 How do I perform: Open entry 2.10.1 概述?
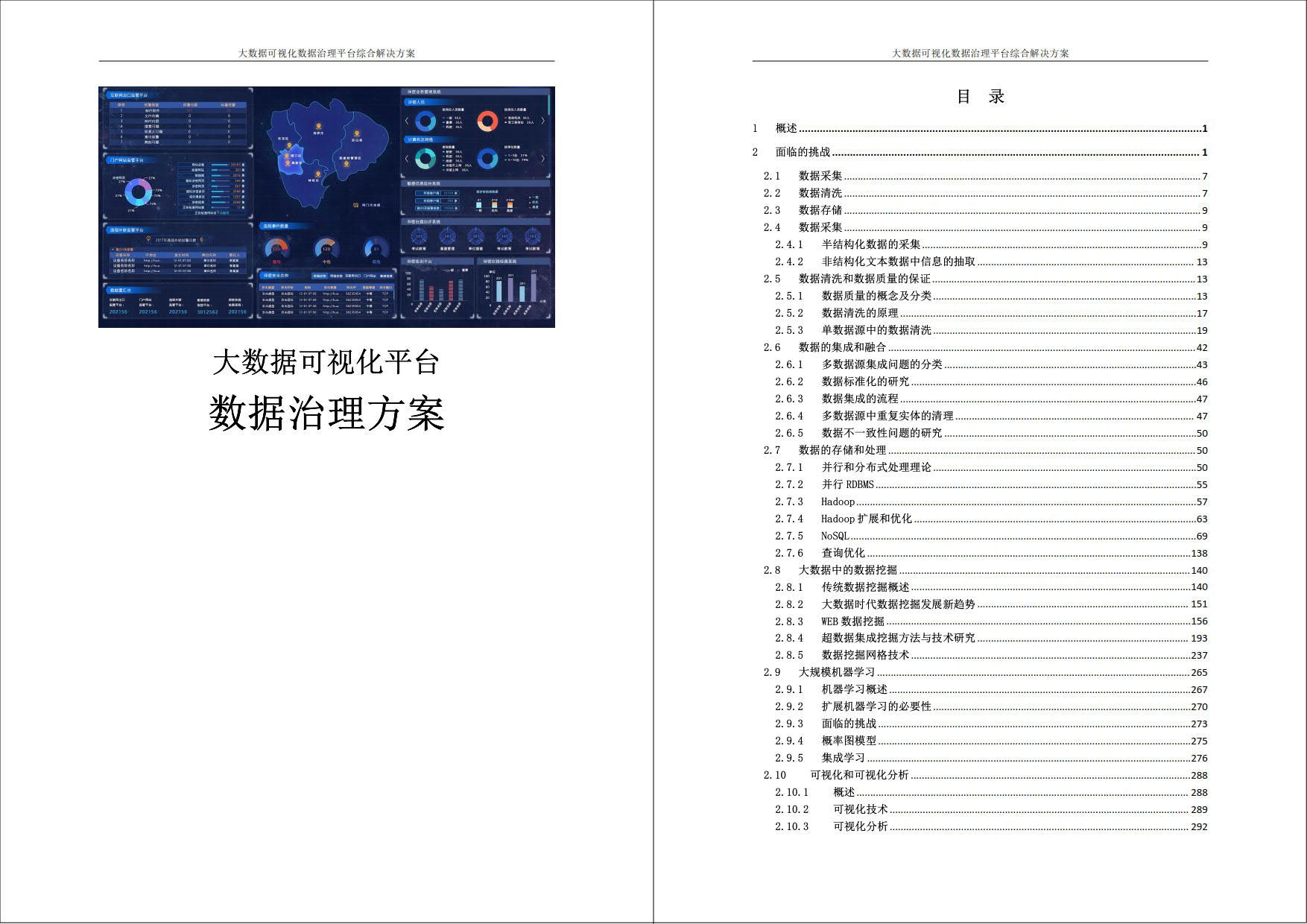(x=991, y=792)
